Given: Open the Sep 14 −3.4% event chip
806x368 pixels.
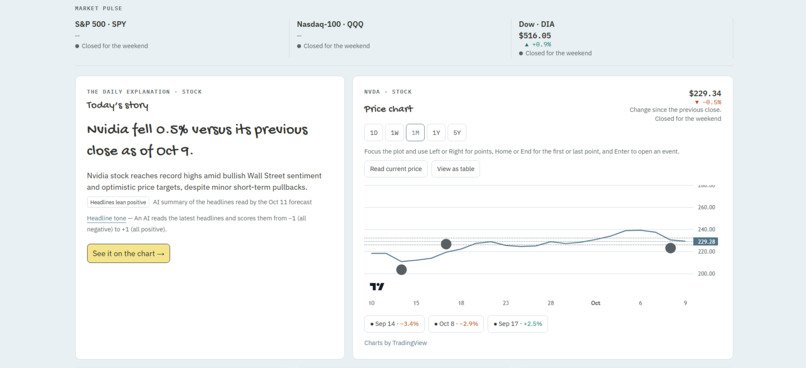Looking at the screenshot, I should click(394, 324).
